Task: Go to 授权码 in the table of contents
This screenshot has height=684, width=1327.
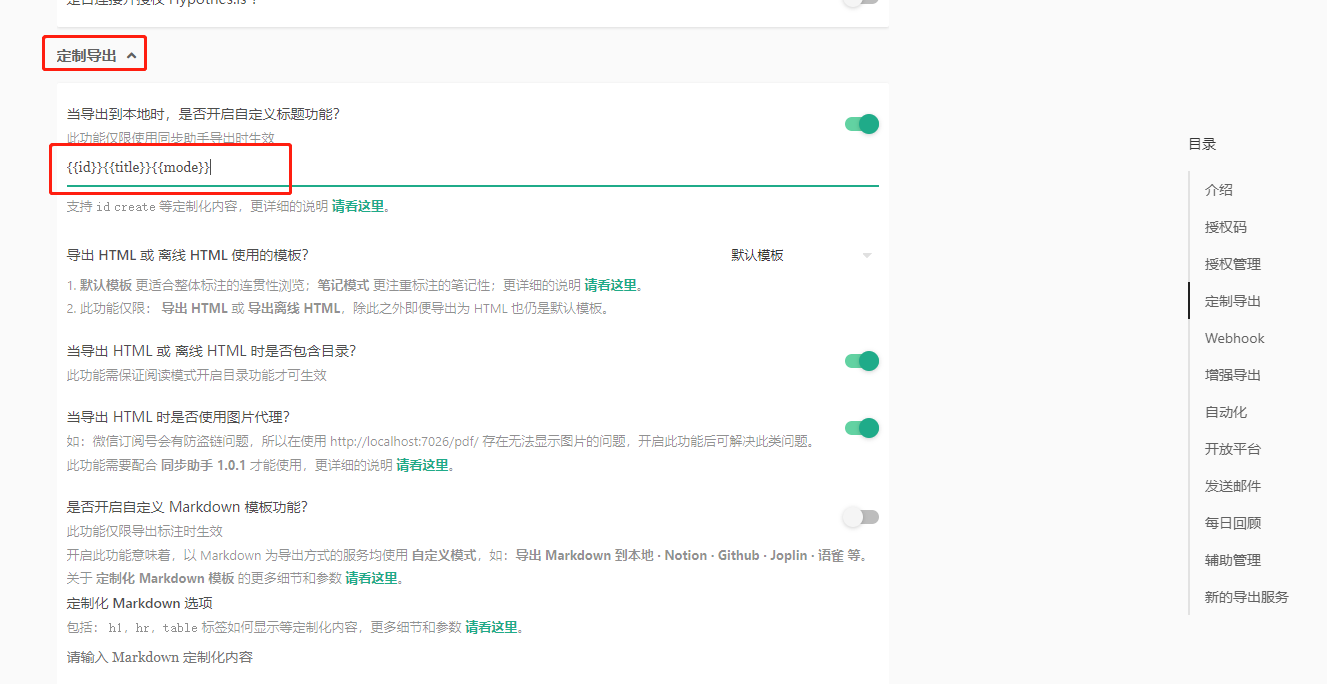Action: click(x=1226, y=227)
